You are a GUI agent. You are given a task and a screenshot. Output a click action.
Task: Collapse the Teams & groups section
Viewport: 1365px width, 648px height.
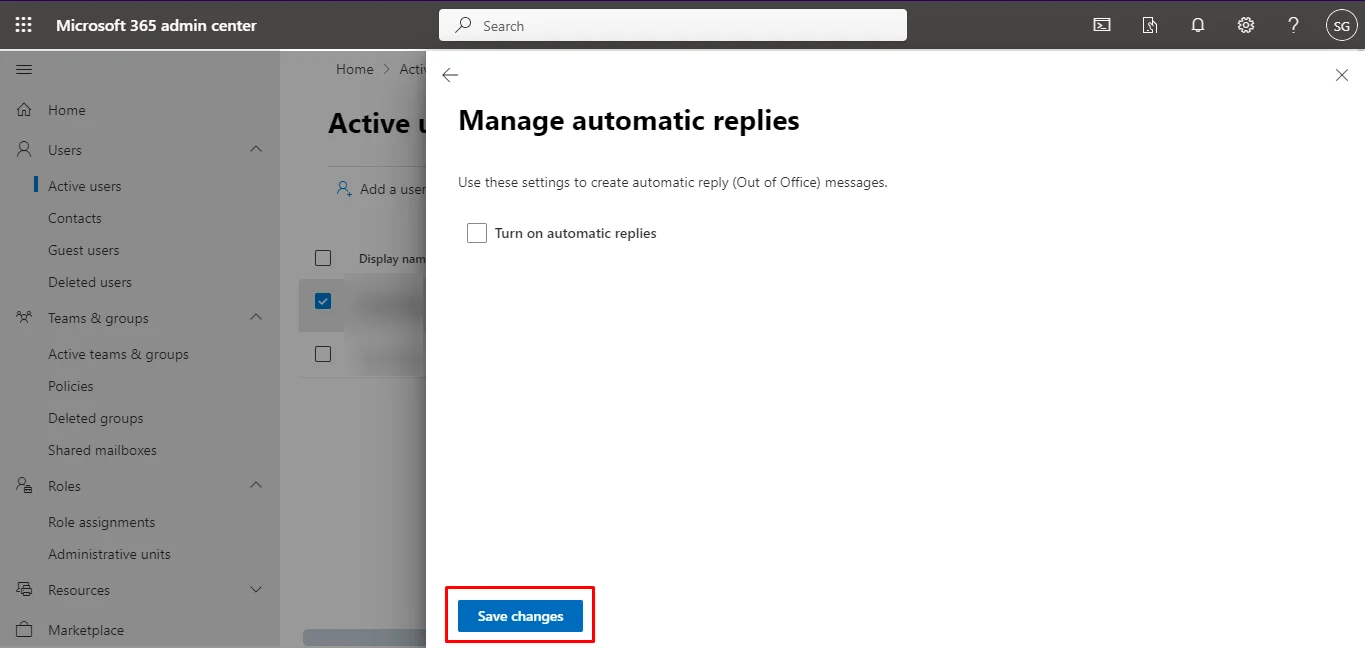coord(256,317)
